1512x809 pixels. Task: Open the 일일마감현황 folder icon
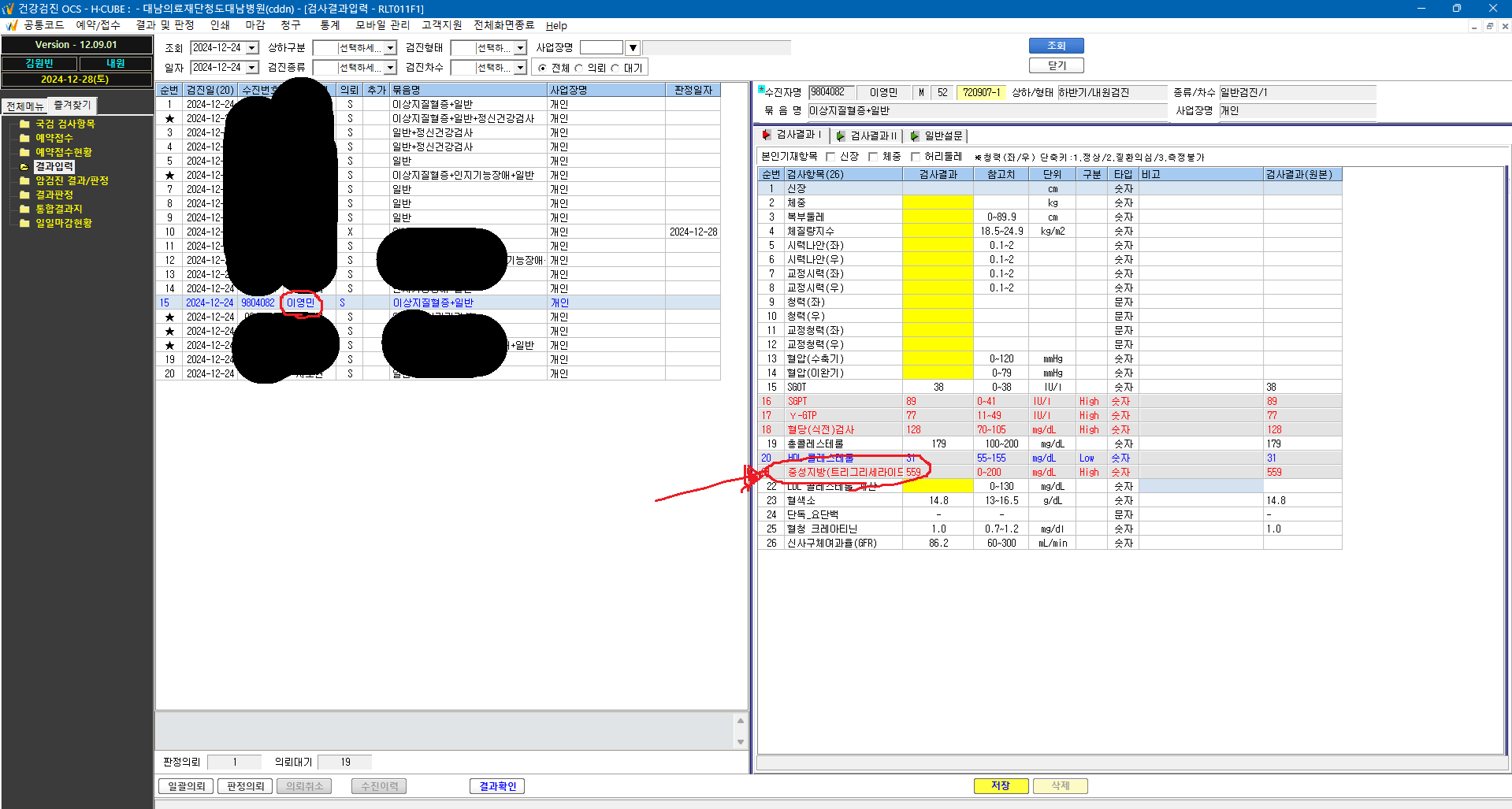pyautogui.click(x=24, y=223)
